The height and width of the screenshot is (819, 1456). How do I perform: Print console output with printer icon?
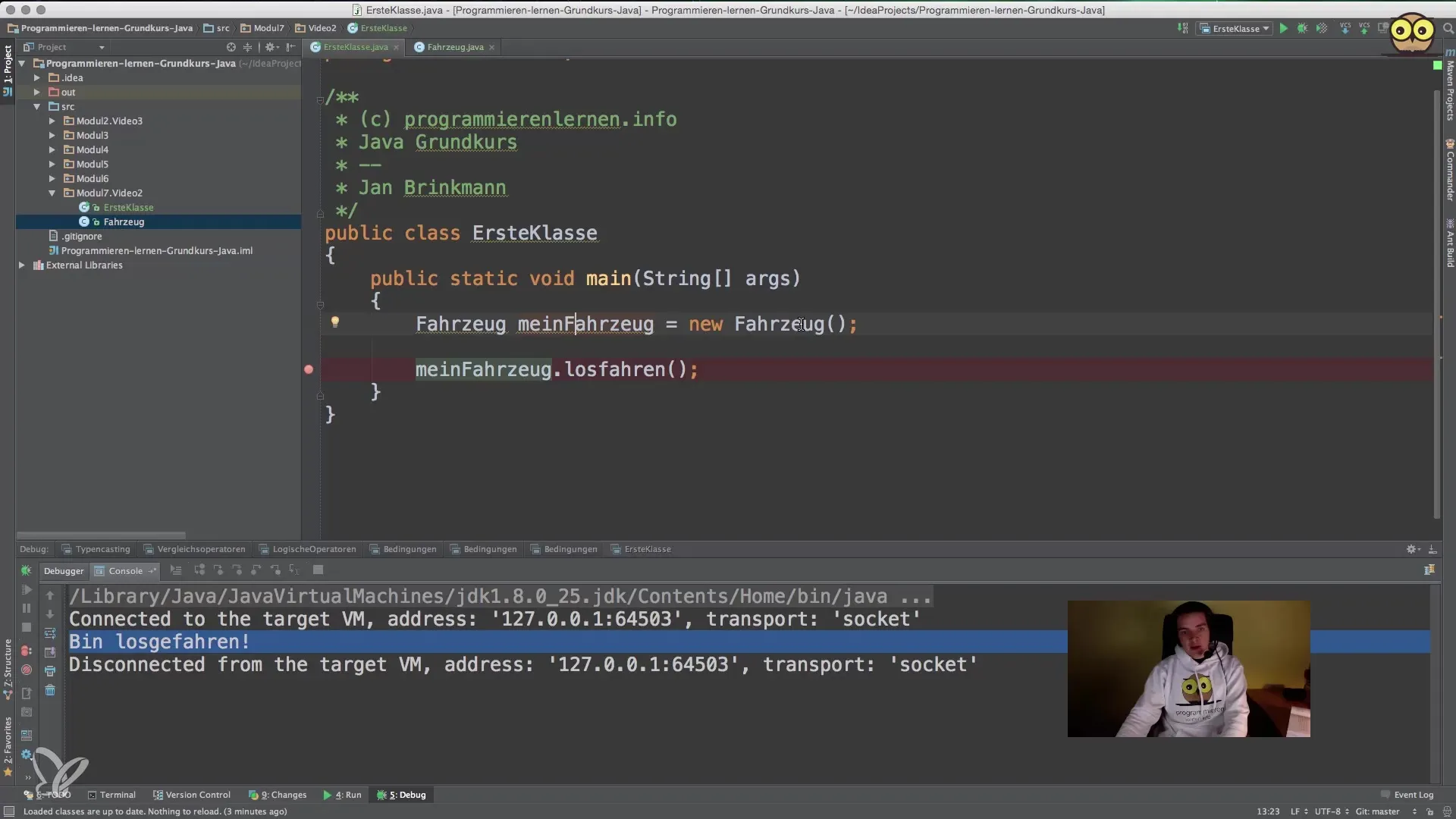(50, 671)
